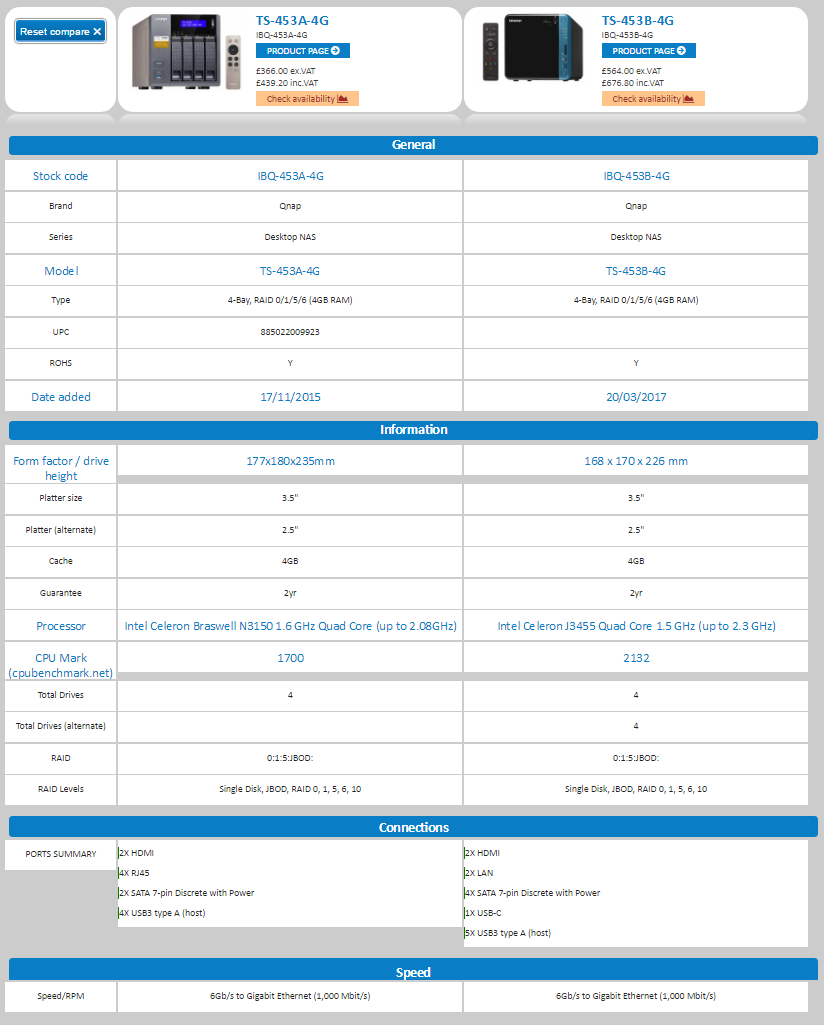Viewport: 824px width, 1025px height.
Task: Open PRODUCT PAGE for TS-453B-4G
Action: pyautogui.click(x=648, y=51)
